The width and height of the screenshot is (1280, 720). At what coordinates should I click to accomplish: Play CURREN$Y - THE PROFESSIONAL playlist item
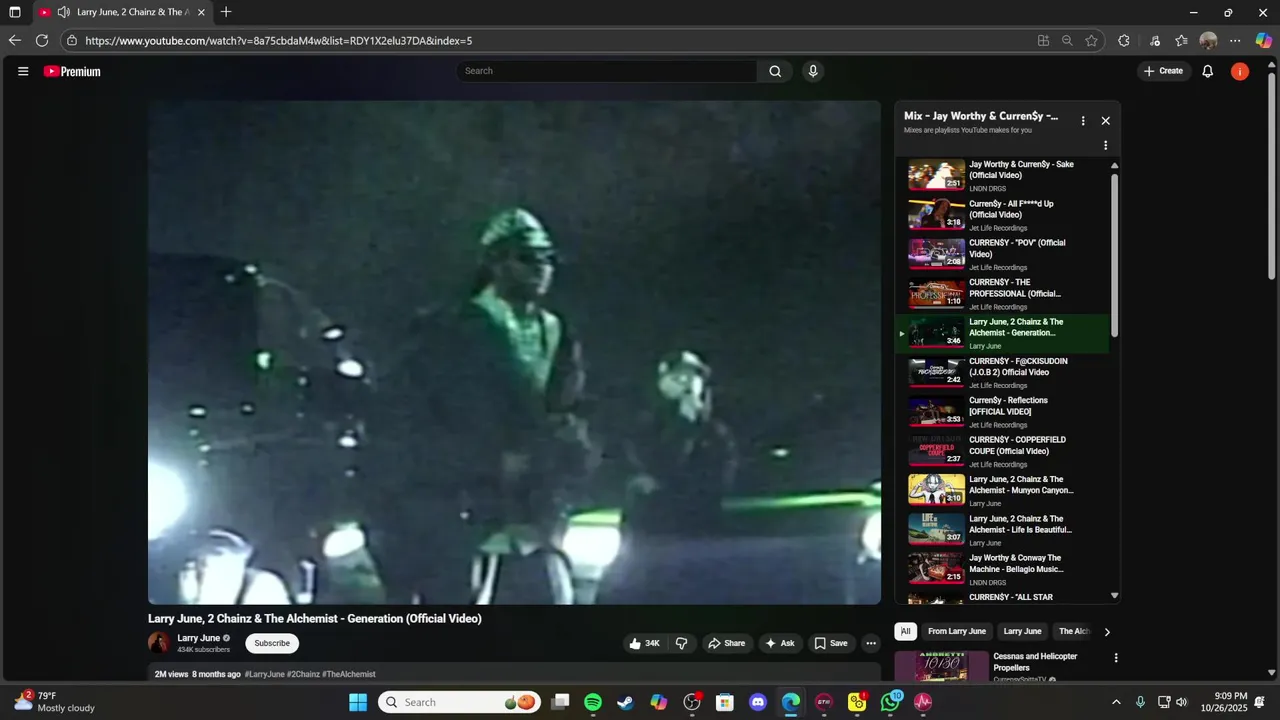pos(1003,293)
